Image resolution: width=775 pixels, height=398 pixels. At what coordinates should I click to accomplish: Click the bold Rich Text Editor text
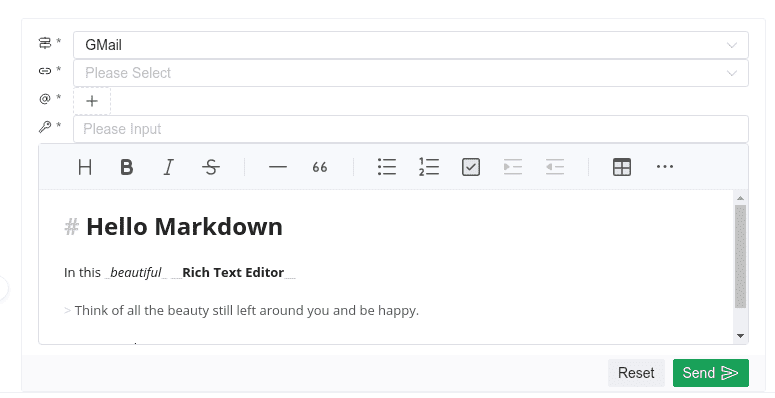point(233,272)
